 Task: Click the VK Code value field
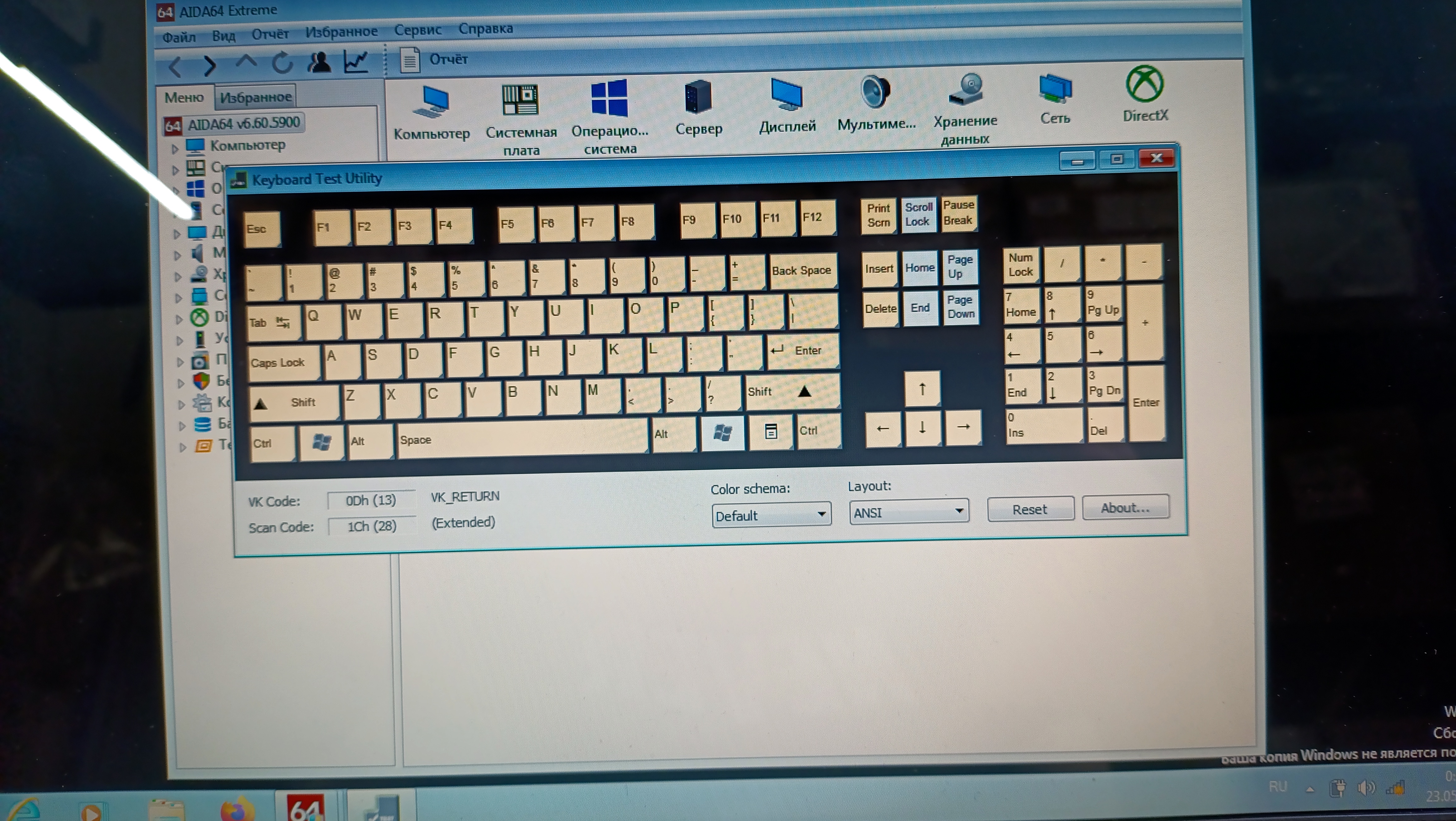371,500
